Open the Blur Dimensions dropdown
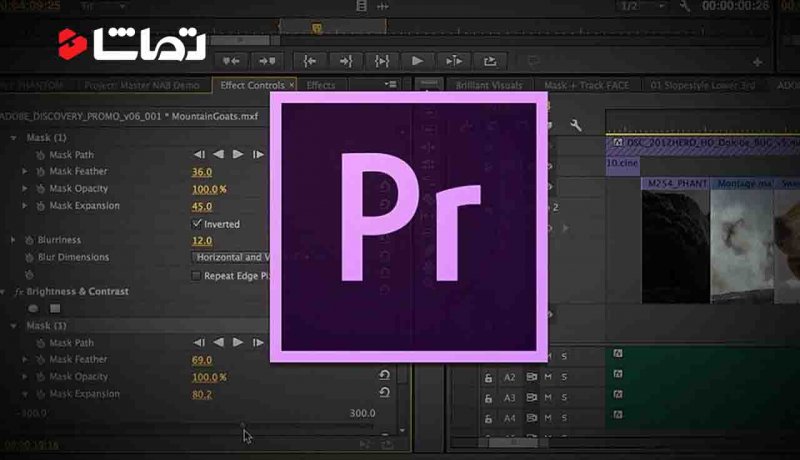The width and height of the screenshot is (800, 460). [232, 257]
